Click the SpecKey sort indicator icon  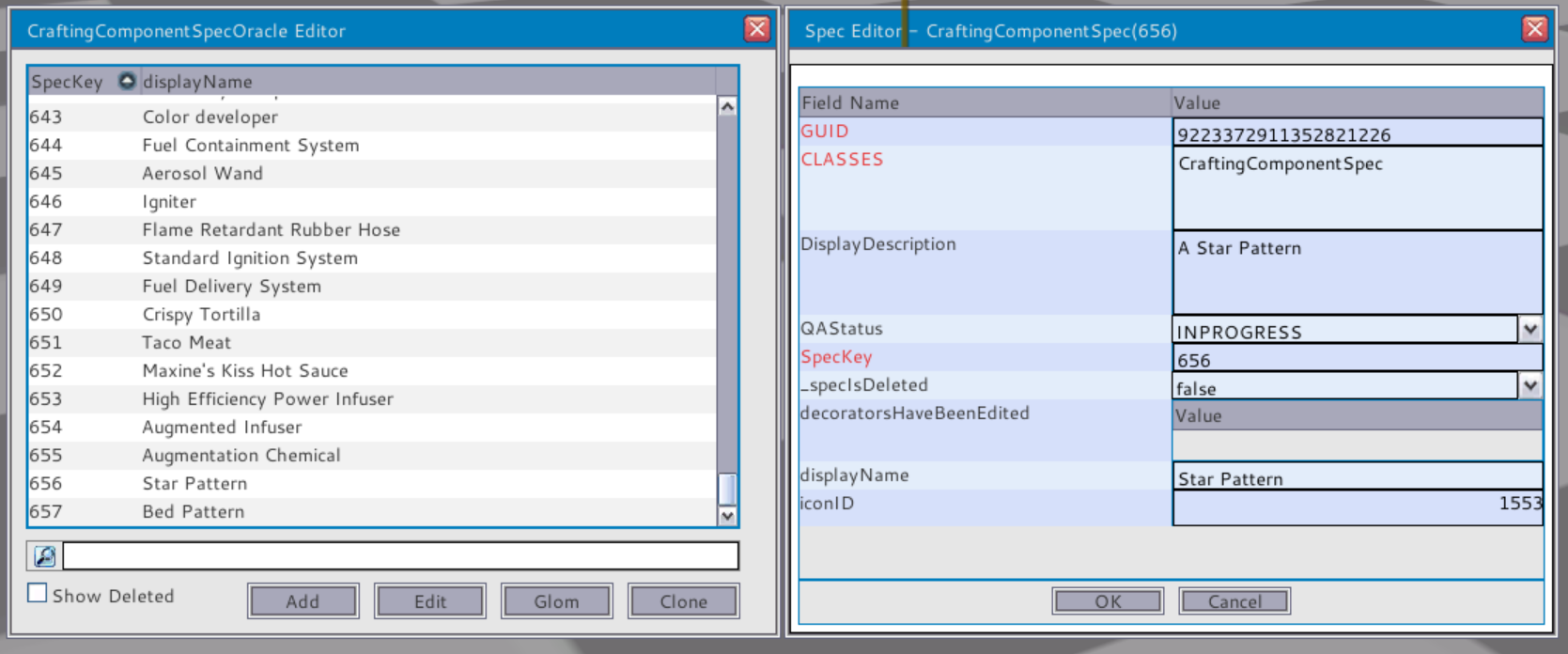(x=127, y=81)
